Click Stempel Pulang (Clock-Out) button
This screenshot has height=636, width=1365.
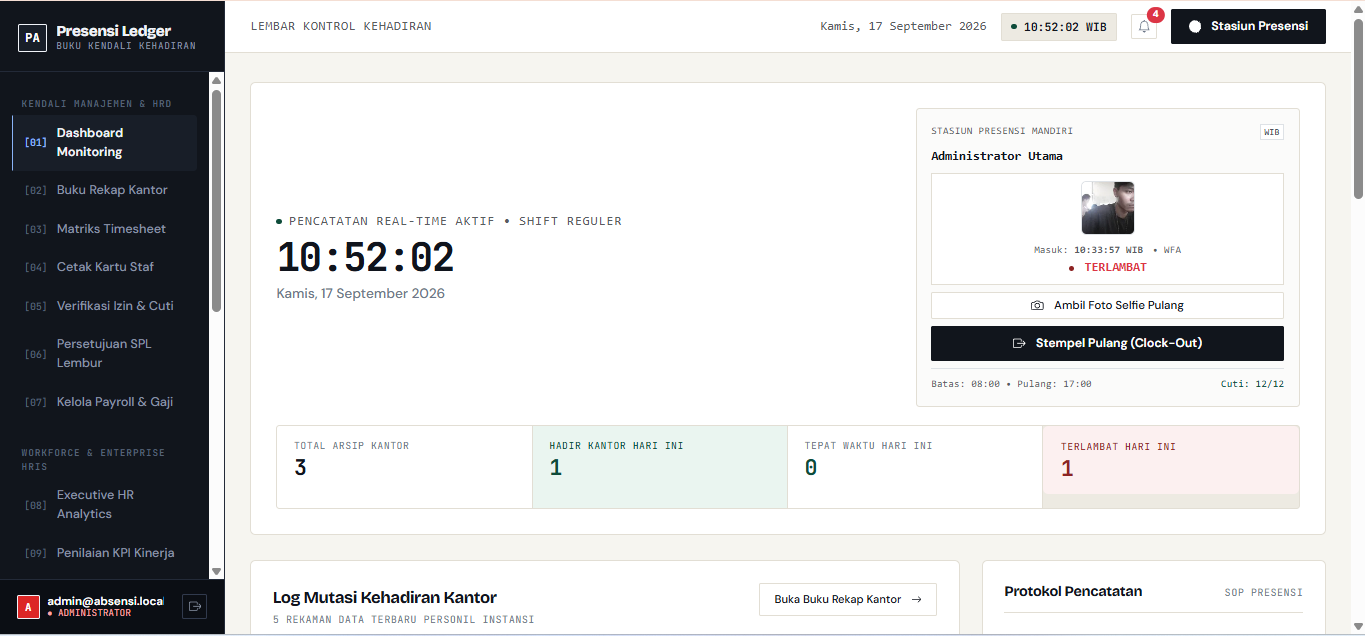tap(1107, 343)
